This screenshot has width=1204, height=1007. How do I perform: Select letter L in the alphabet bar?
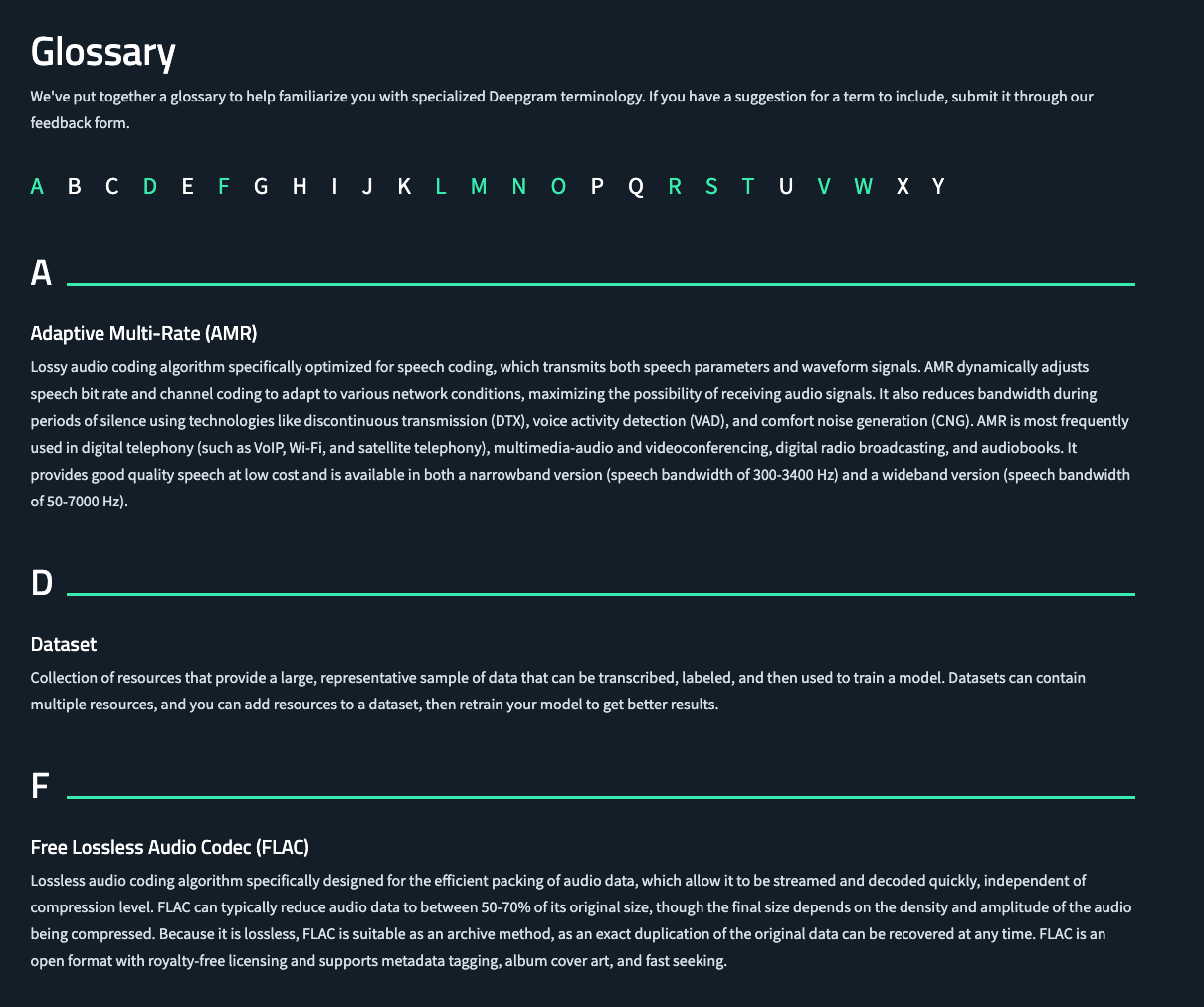441,186
